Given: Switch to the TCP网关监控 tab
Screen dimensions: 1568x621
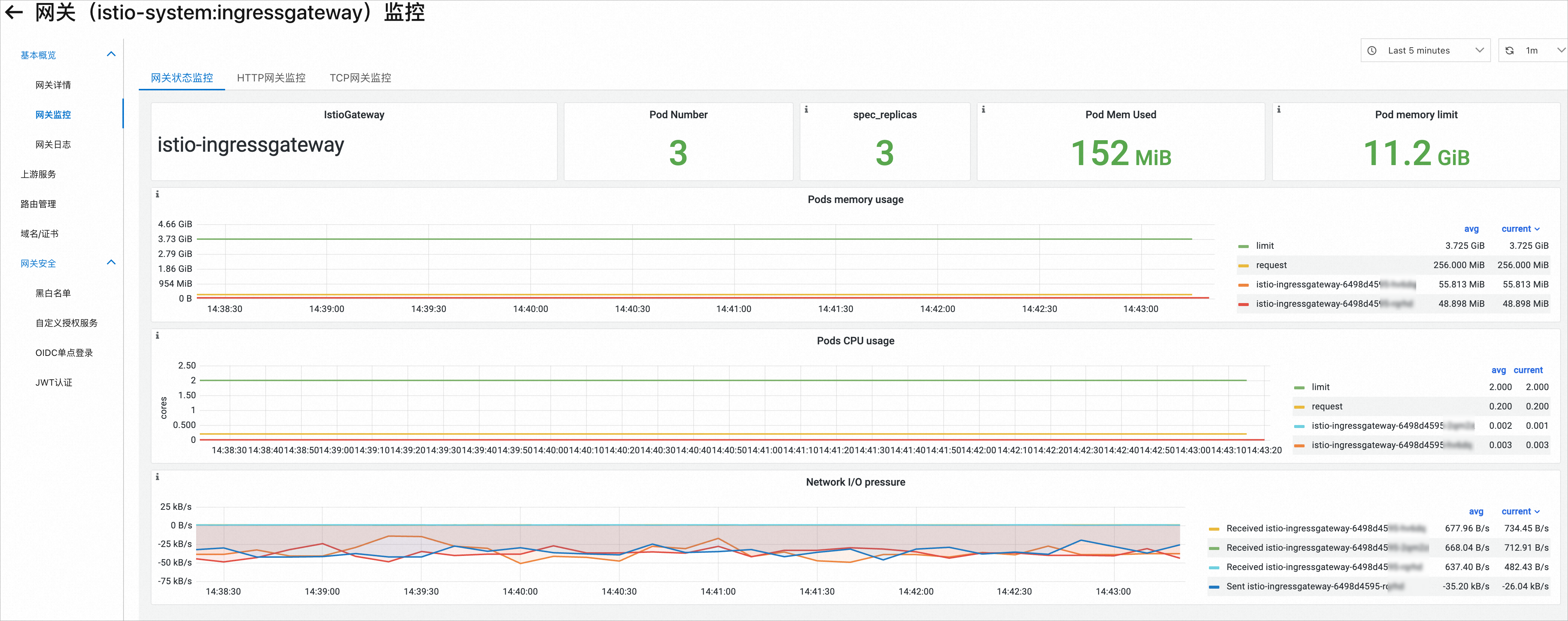Looking at the screenshot, I should pyautogui.click(x=360, y=78).
